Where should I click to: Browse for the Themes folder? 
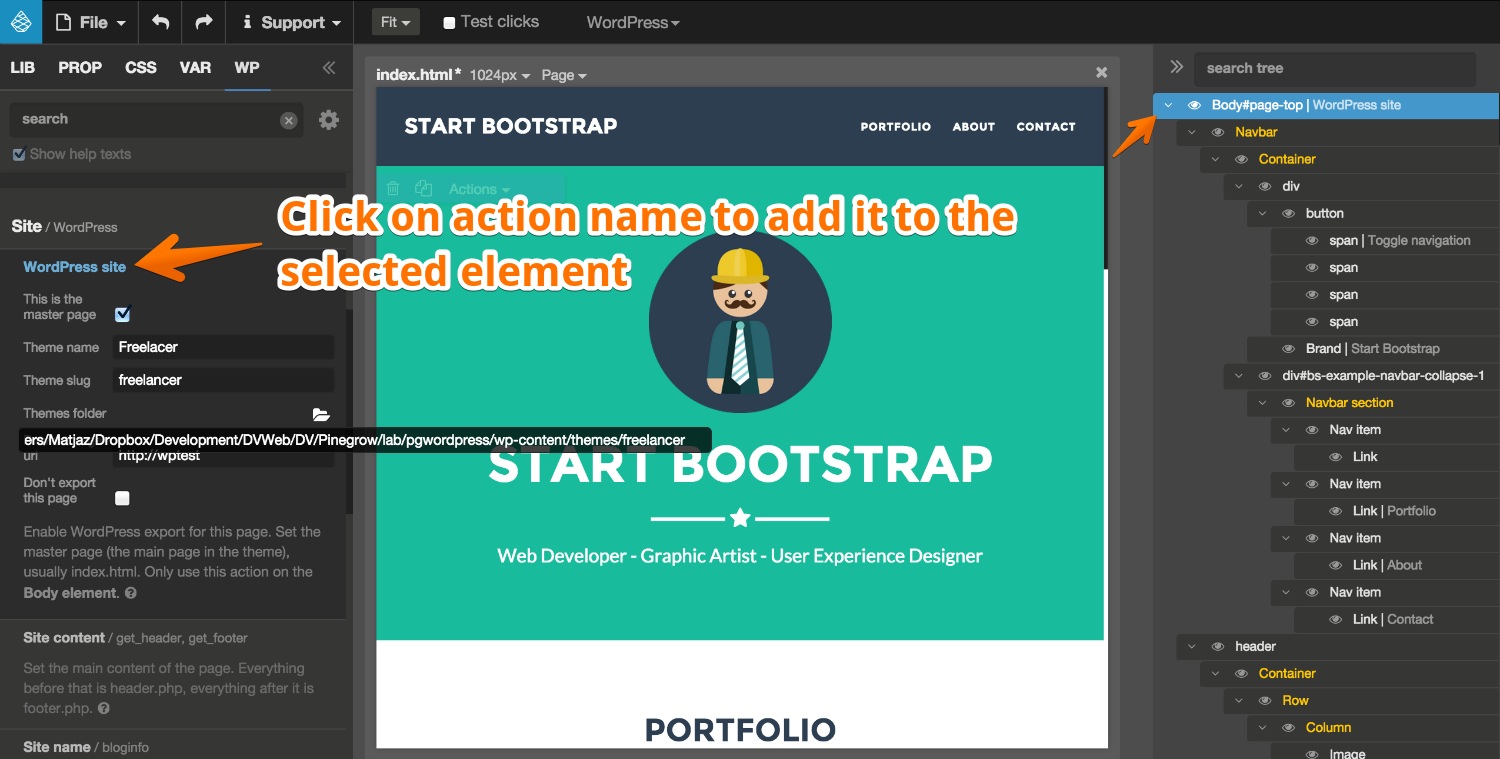point(321,414)
